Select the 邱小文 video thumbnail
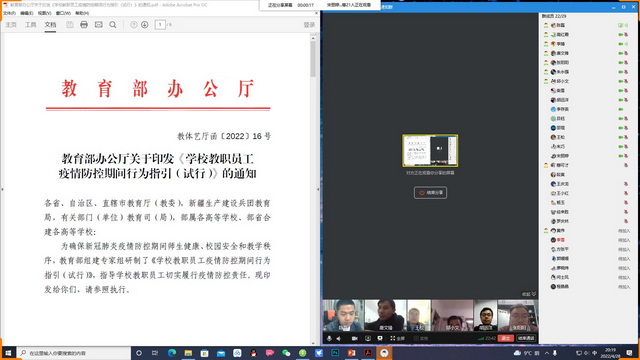 coord(452,315)
